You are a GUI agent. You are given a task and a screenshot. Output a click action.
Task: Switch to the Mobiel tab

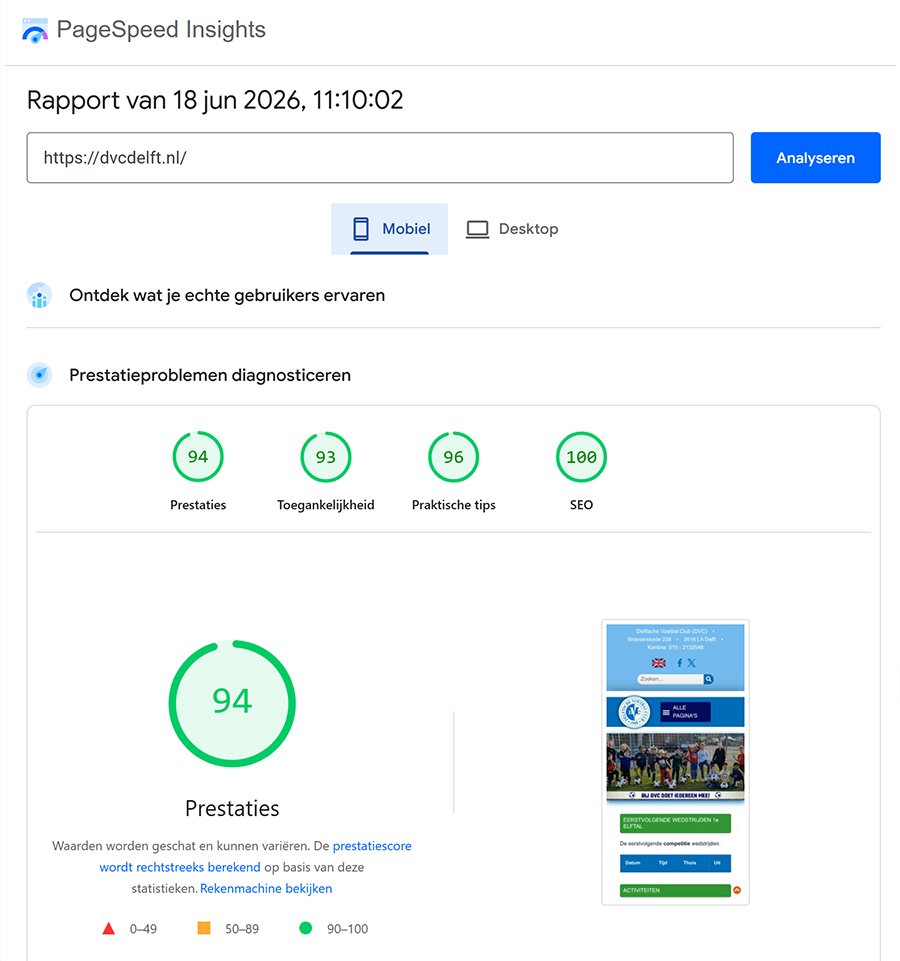[x=389, y=229]
